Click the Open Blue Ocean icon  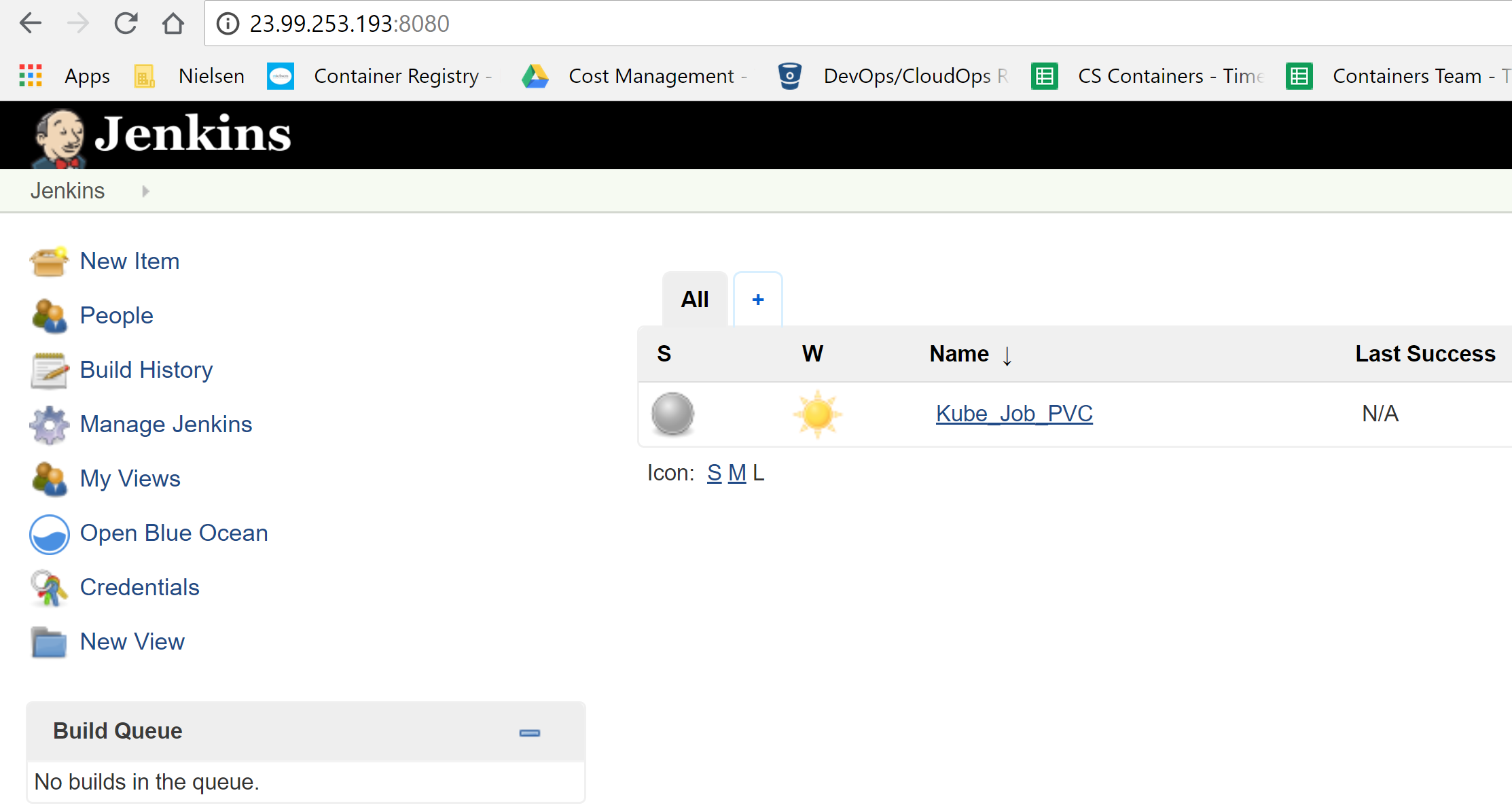49,534
